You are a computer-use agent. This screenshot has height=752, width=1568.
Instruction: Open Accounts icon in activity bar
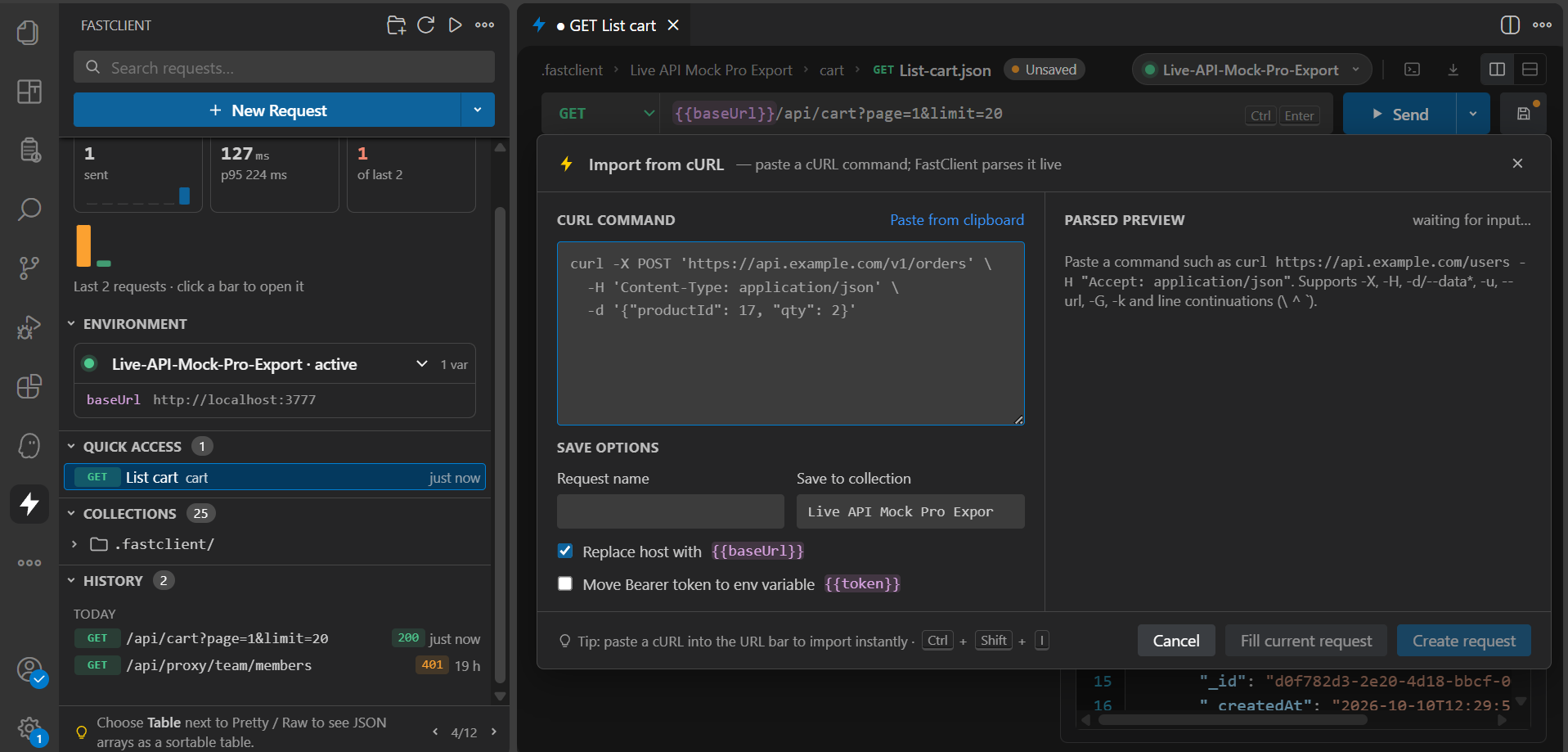(x=30, y=670)
